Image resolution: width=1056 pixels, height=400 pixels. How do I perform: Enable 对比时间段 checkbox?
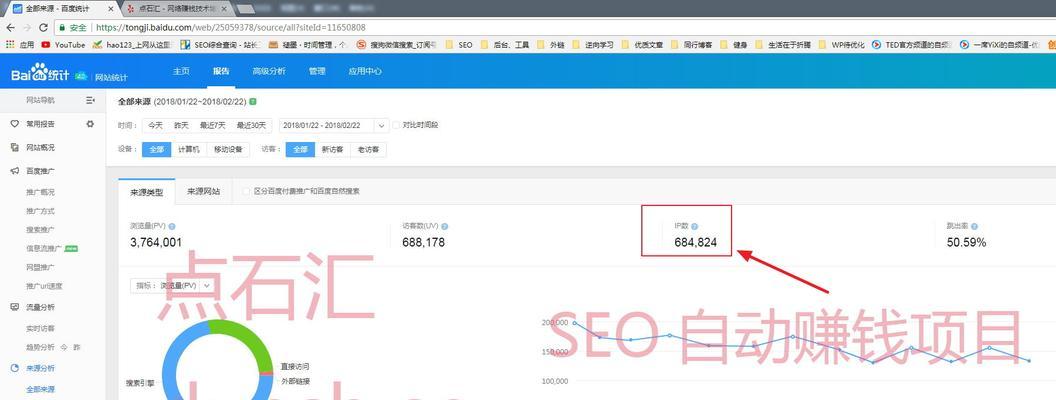[396, 125]
